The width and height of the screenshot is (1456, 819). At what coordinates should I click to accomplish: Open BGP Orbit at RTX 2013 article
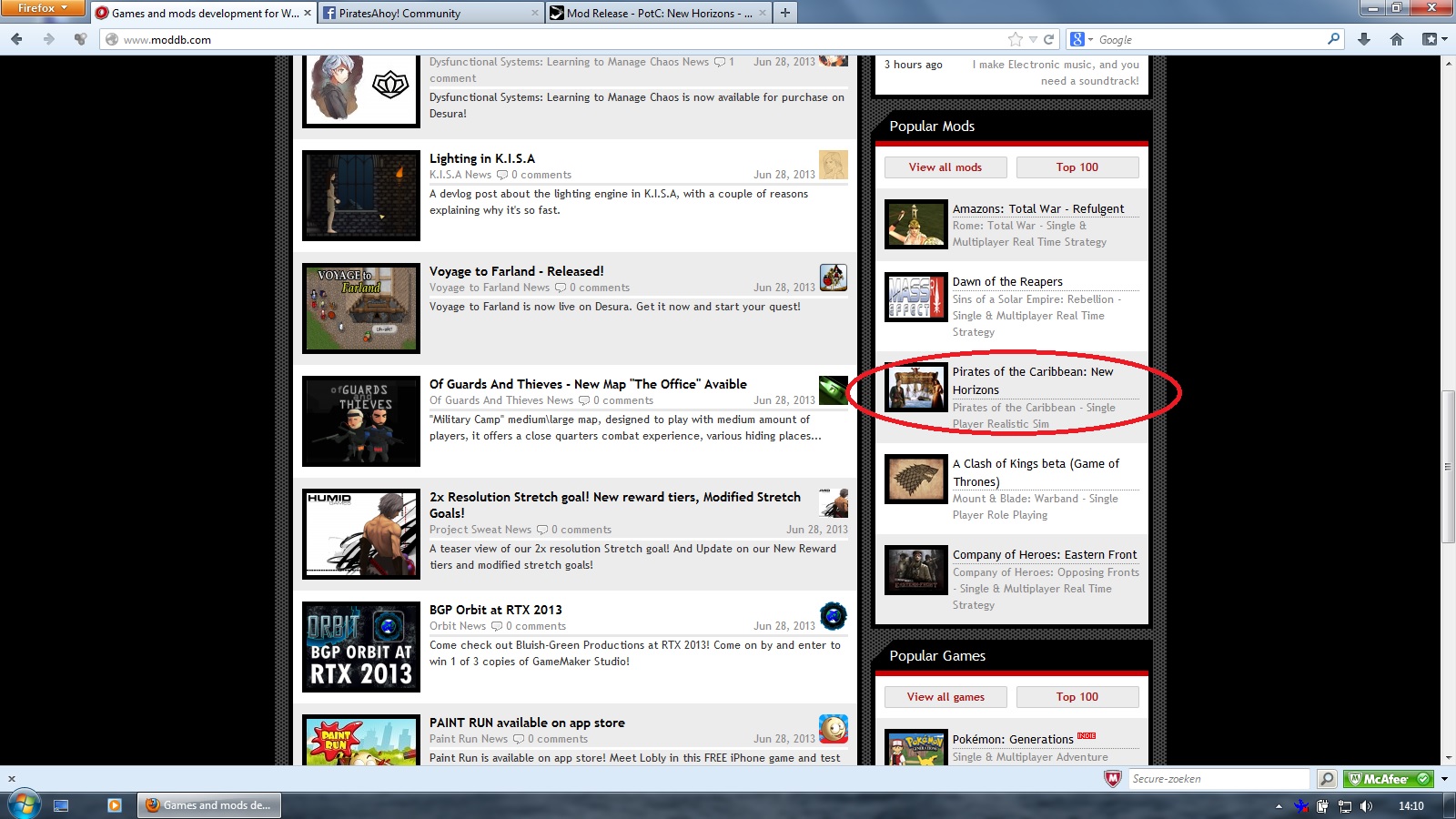[x=496, y=610]
